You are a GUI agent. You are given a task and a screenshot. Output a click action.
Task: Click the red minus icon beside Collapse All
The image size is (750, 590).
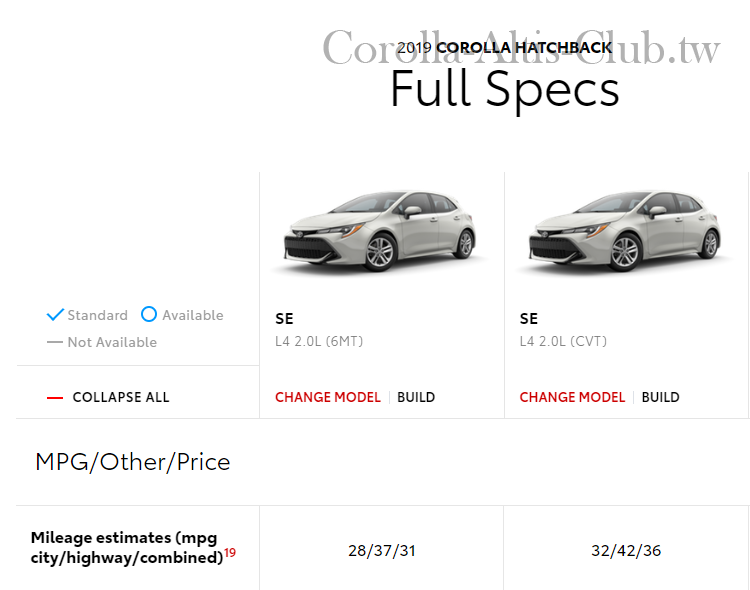click(55, 398)
